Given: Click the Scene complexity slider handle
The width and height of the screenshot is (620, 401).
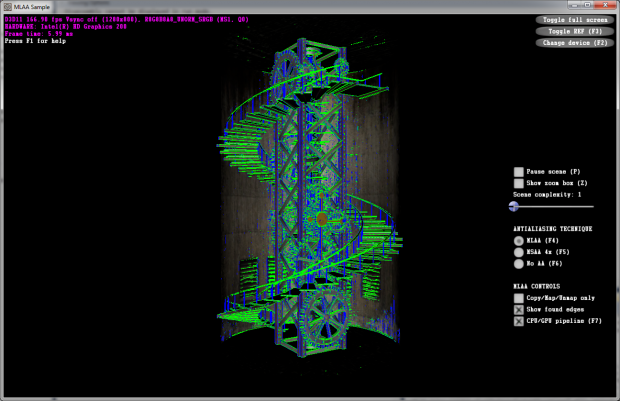Looking at the screenshot, I should pos(513,206).
